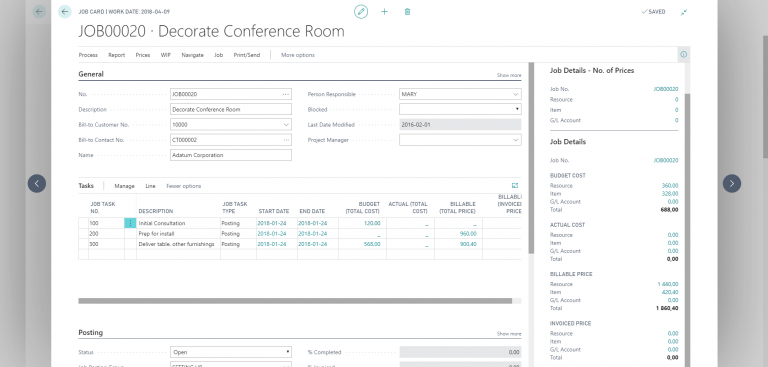This screenshot has height=367, width=768.
Task: Click the collapse window arrows icon
Action: click(684, 12)
